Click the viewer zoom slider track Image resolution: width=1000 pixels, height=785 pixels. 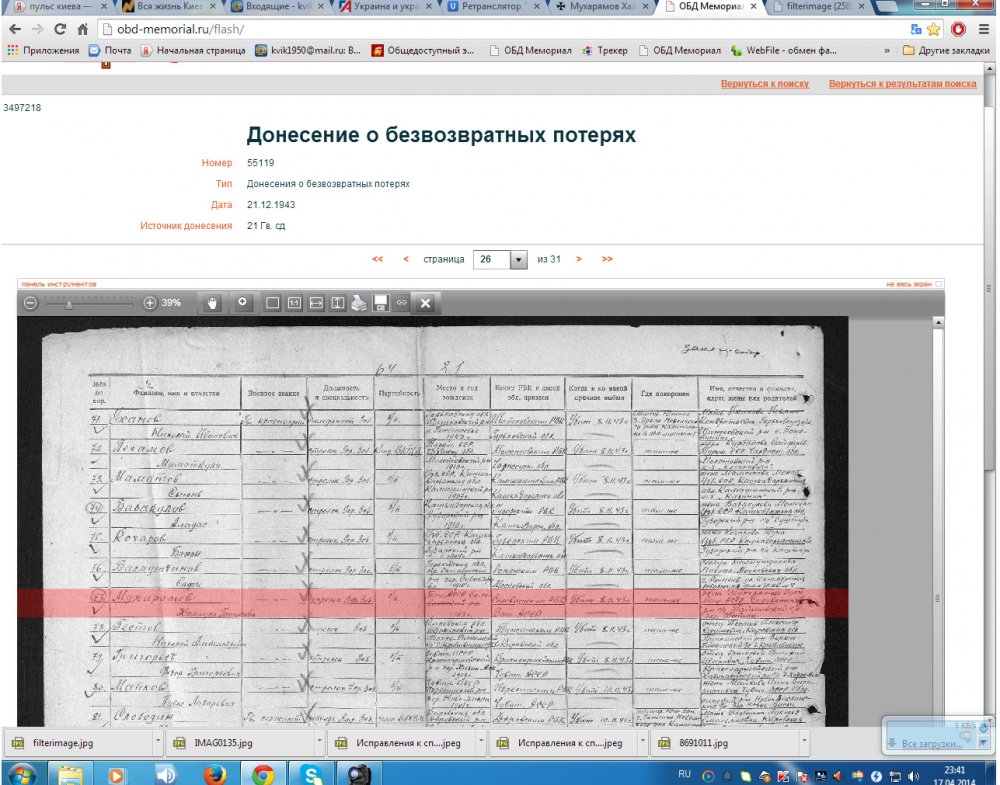click(90, 303)
